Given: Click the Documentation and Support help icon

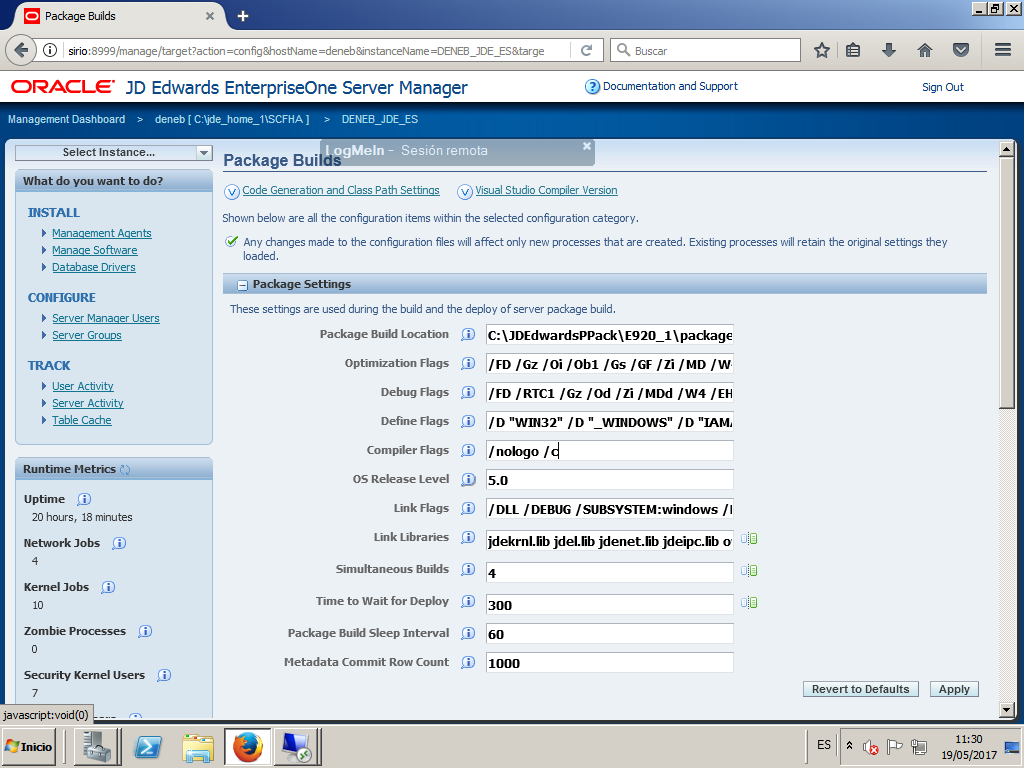Looking at the screenshot, I should (592, 87).
